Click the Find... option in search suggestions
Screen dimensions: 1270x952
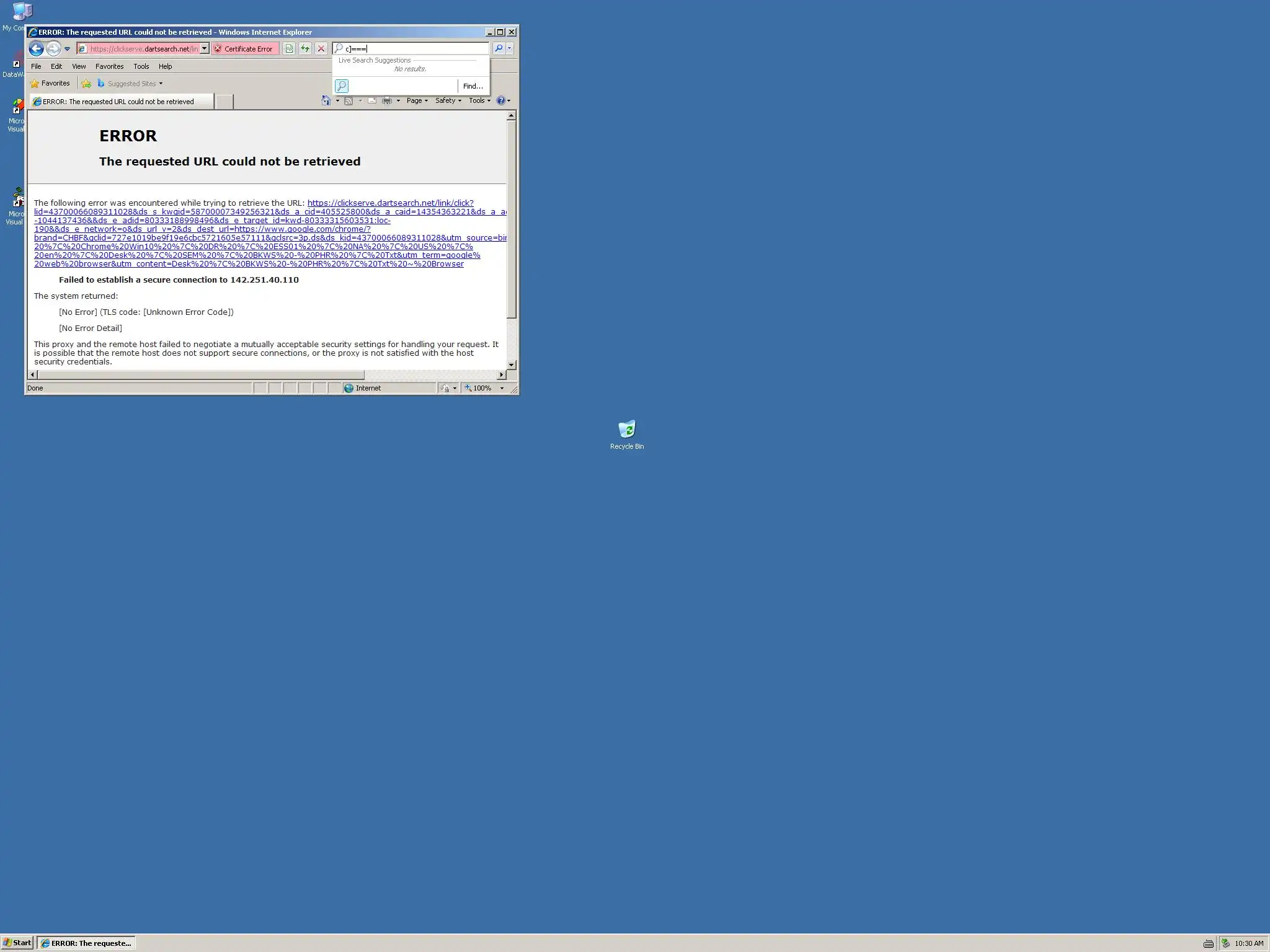coord(473,86)
